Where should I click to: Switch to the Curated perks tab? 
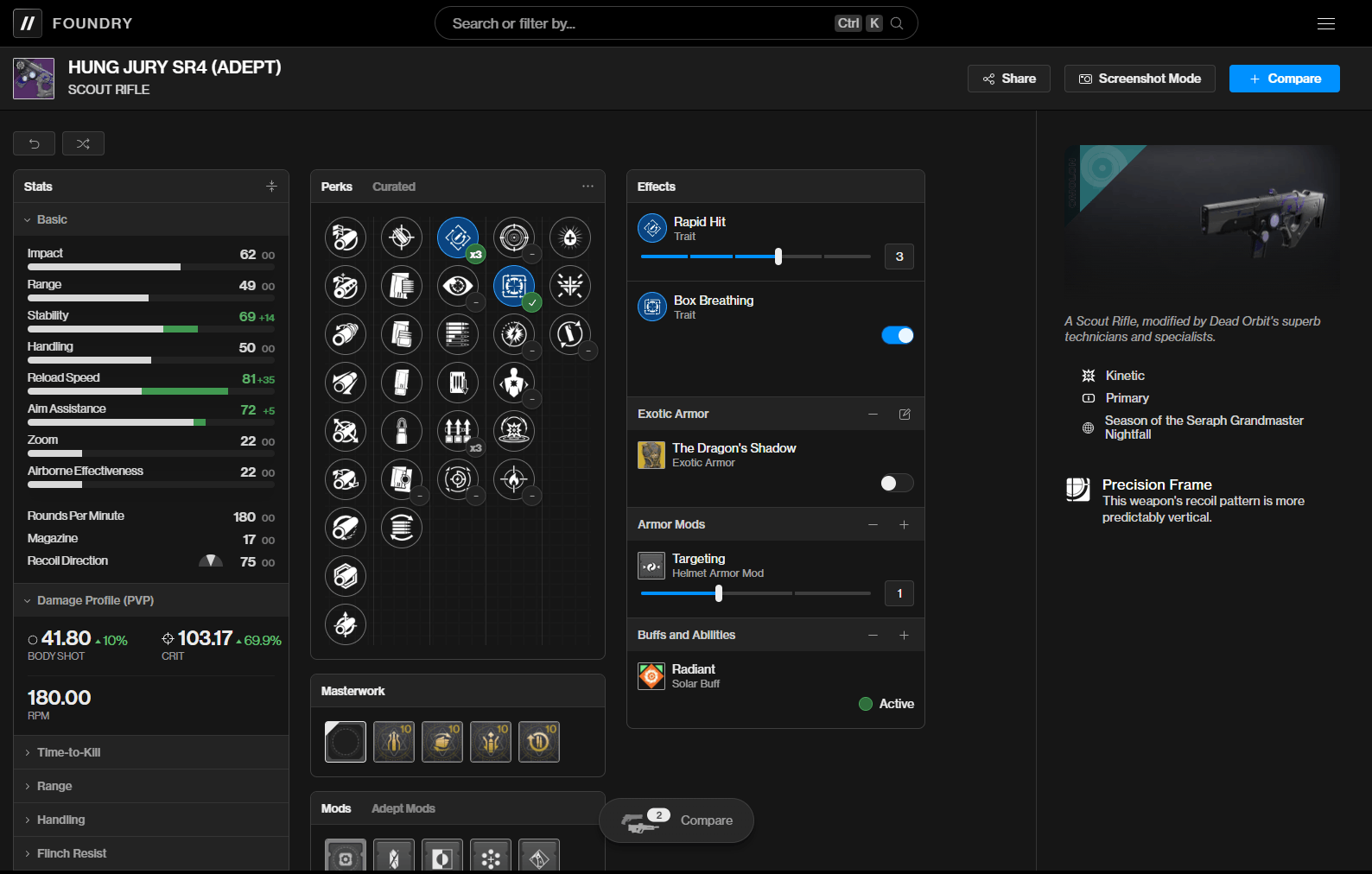coord(394,187)
